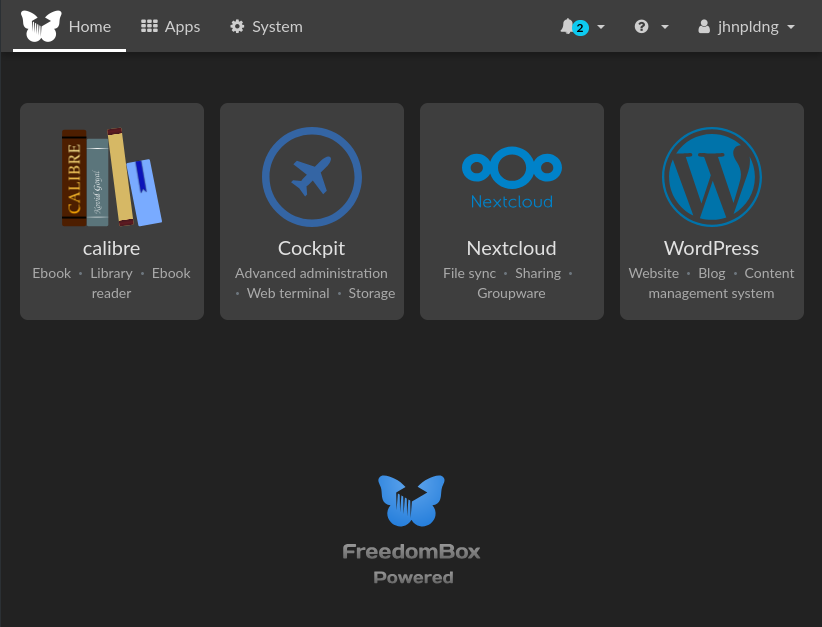Click the 'Storage' tag on Cockpit
Screen dimensions: 822x627
click(x=372, y=293)
